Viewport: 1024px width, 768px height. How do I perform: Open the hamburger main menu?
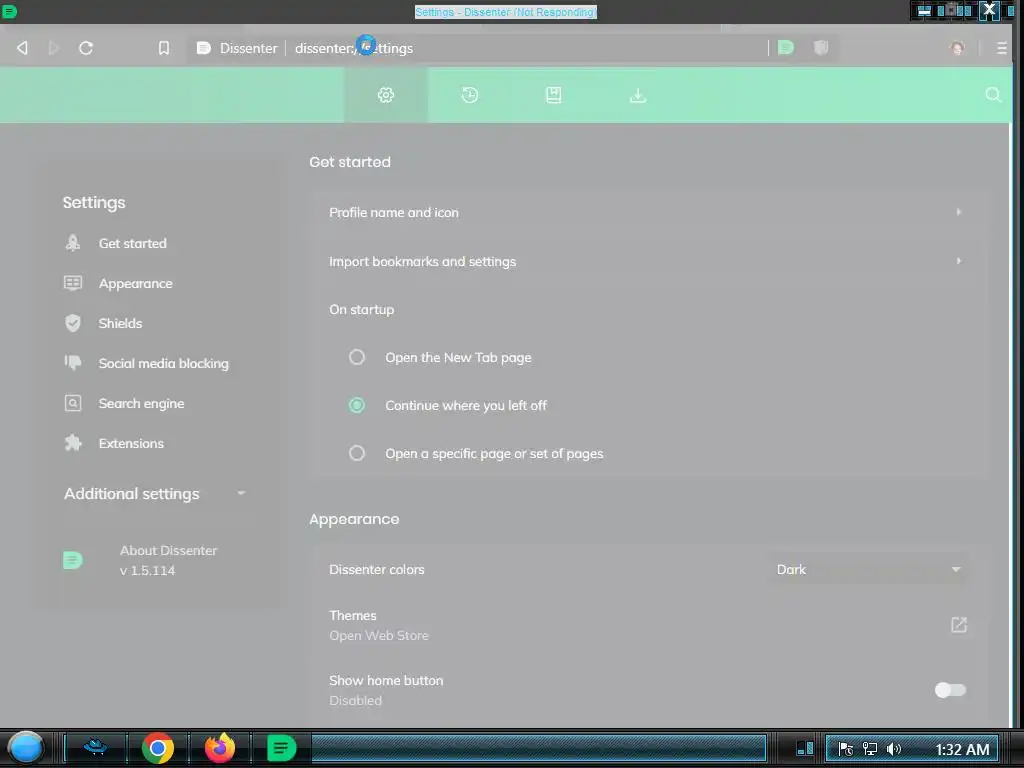(1001, 48)
